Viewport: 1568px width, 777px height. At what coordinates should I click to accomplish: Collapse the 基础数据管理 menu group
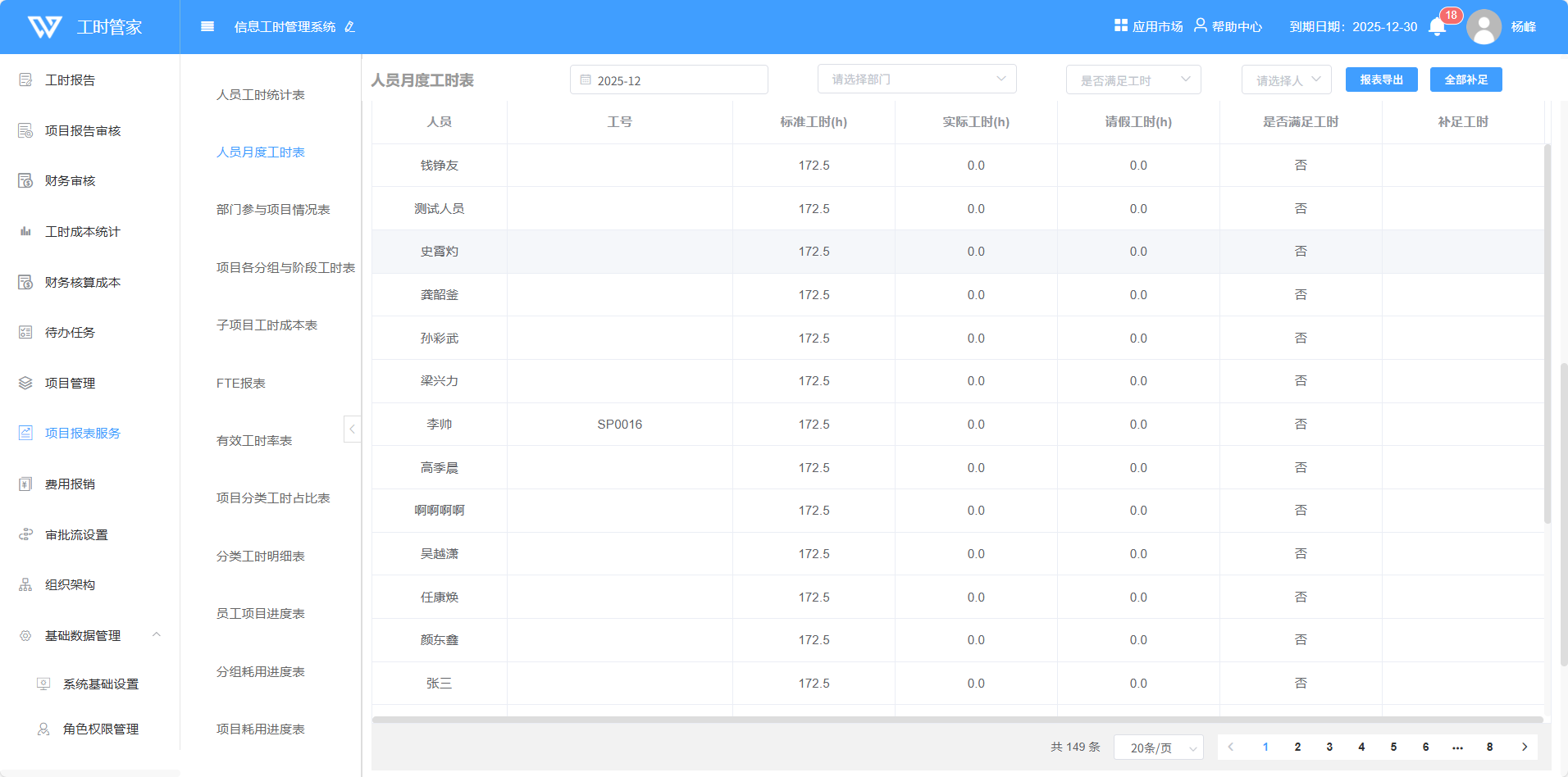156,635
